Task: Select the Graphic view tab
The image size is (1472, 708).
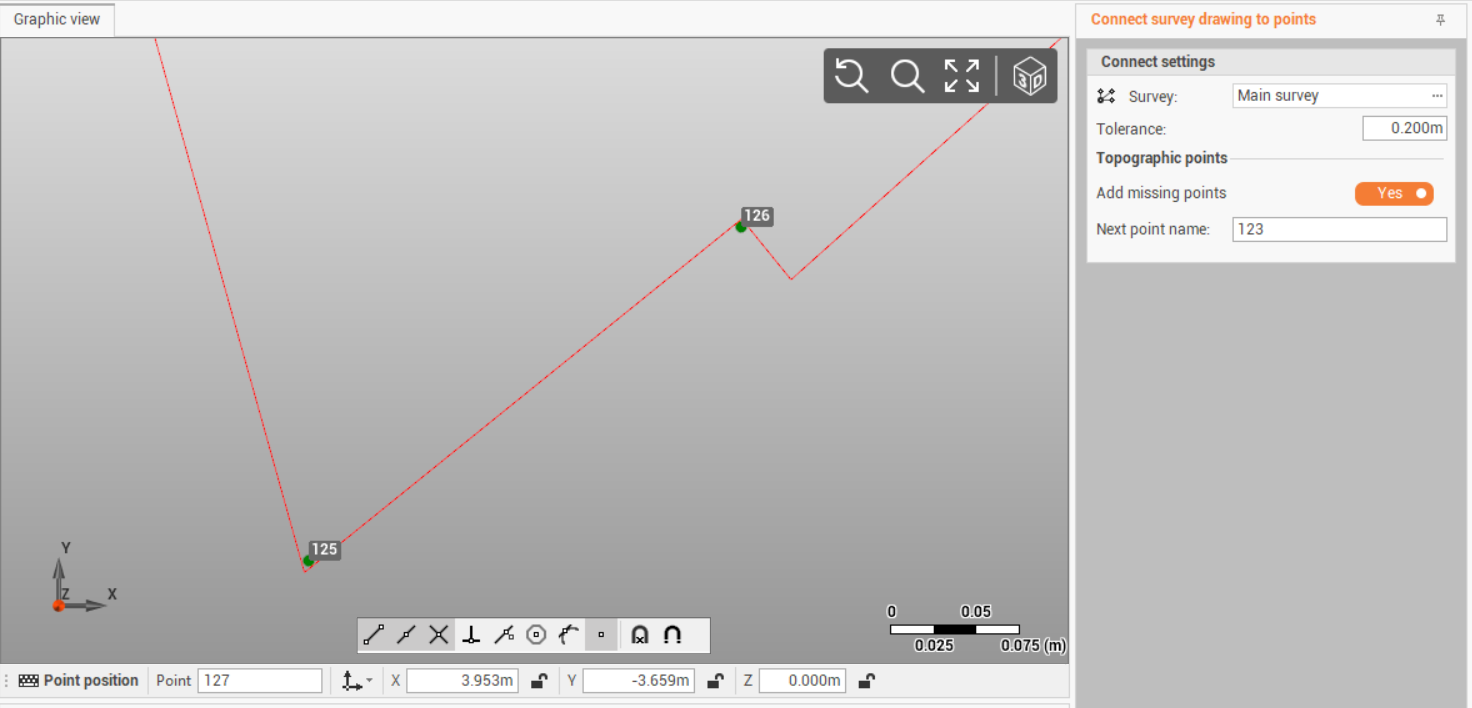Action: point(57,19)
